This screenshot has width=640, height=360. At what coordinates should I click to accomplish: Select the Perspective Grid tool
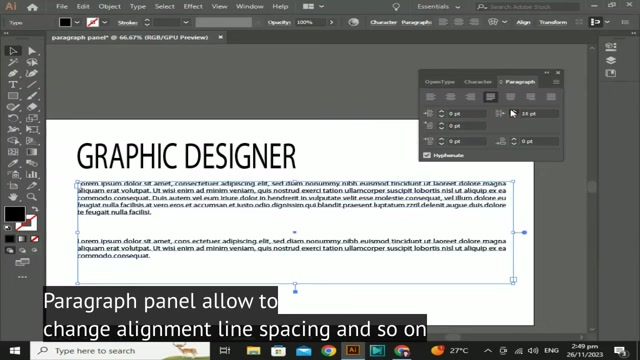32,140
